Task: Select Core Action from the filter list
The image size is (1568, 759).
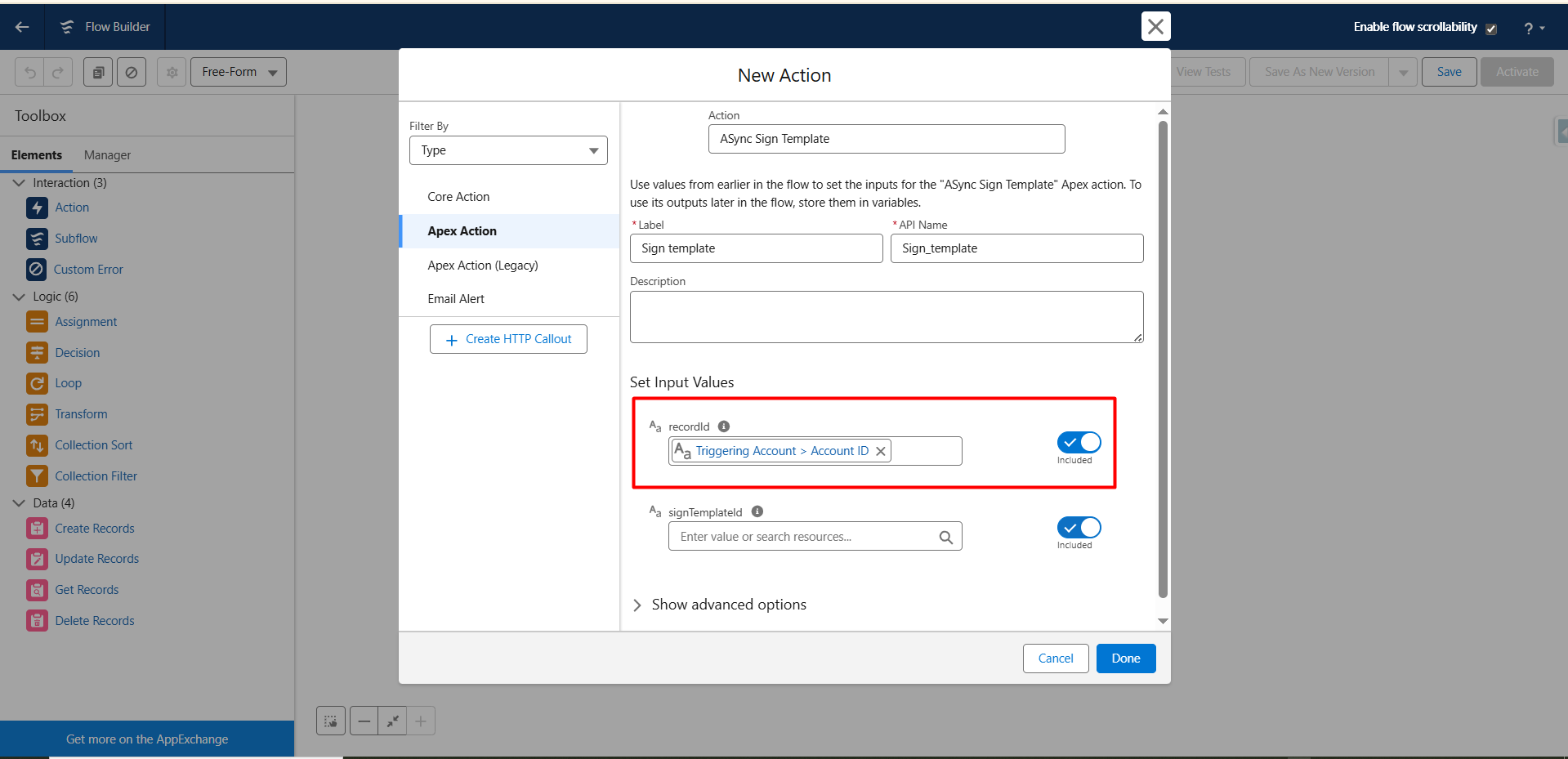Action: pos(458,197)
